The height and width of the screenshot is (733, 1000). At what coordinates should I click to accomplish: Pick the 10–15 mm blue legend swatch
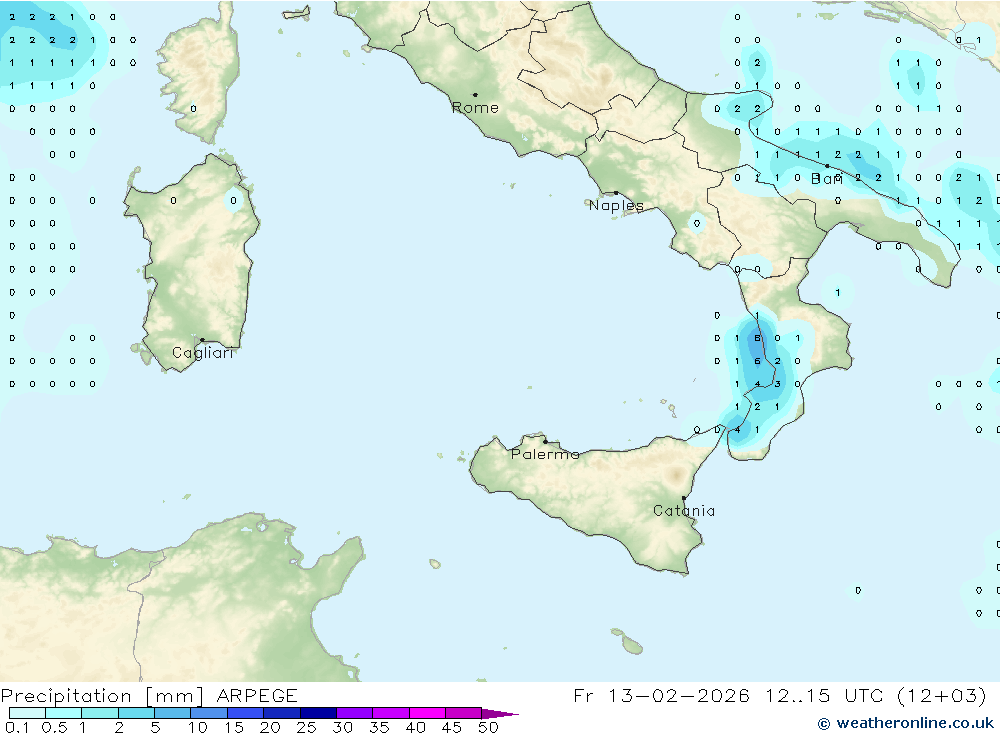coord(209,714)
